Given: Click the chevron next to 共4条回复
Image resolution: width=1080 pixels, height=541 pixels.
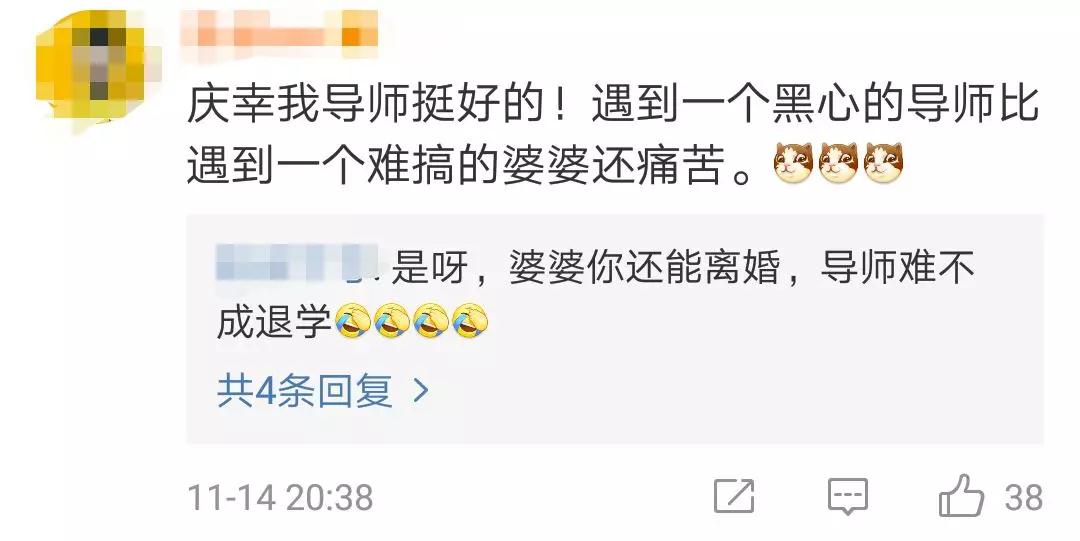Looking at the screenshot, I should coord(420,391).
